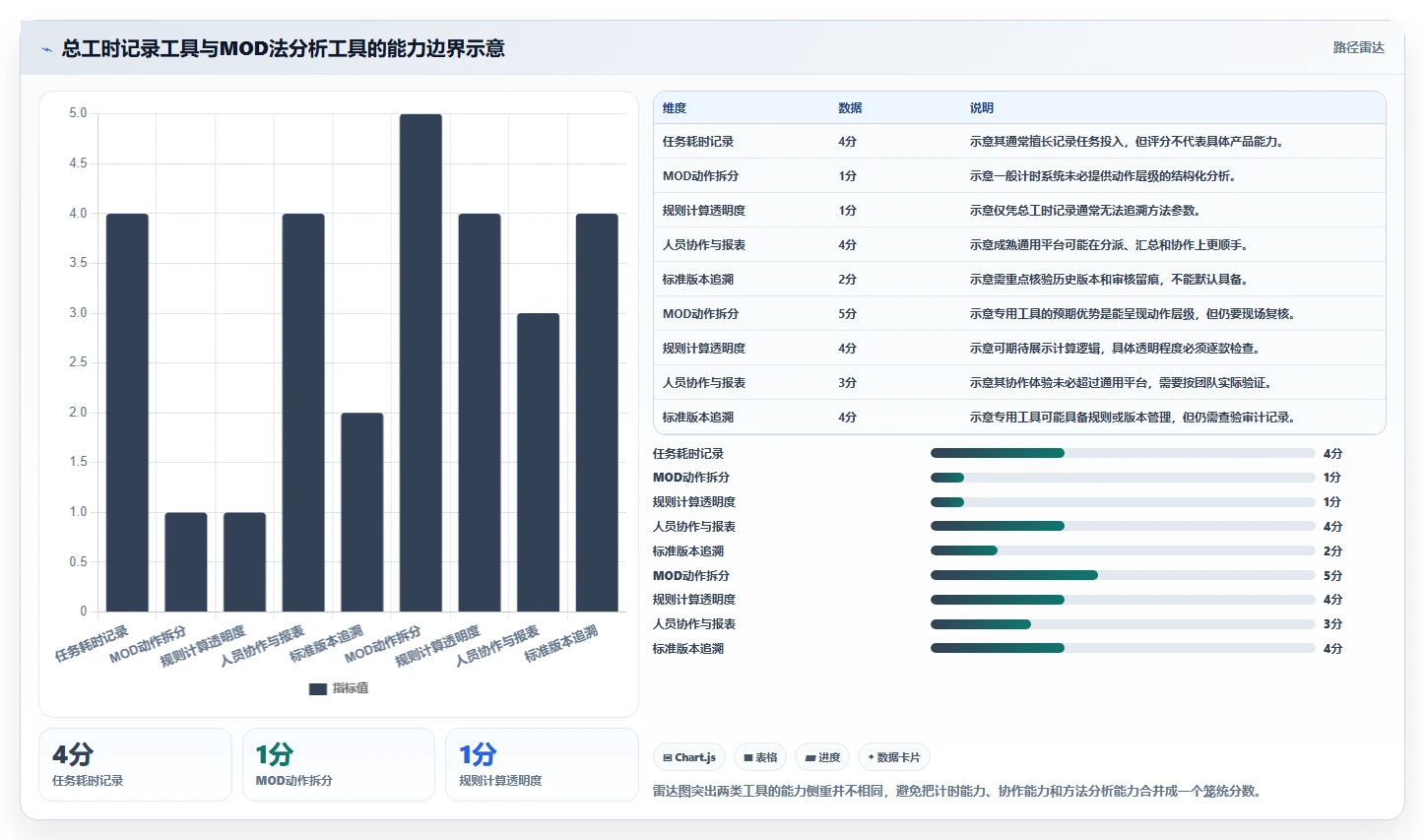Click the 人员协作与报表 3分 progress bar
The width and height of the screenshot is (1425, 840).
(x=1123, y=624)
